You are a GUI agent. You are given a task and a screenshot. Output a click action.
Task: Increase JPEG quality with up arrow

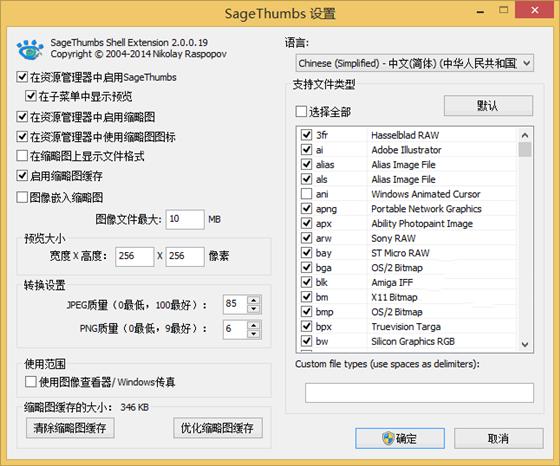[x=254, y=300]
